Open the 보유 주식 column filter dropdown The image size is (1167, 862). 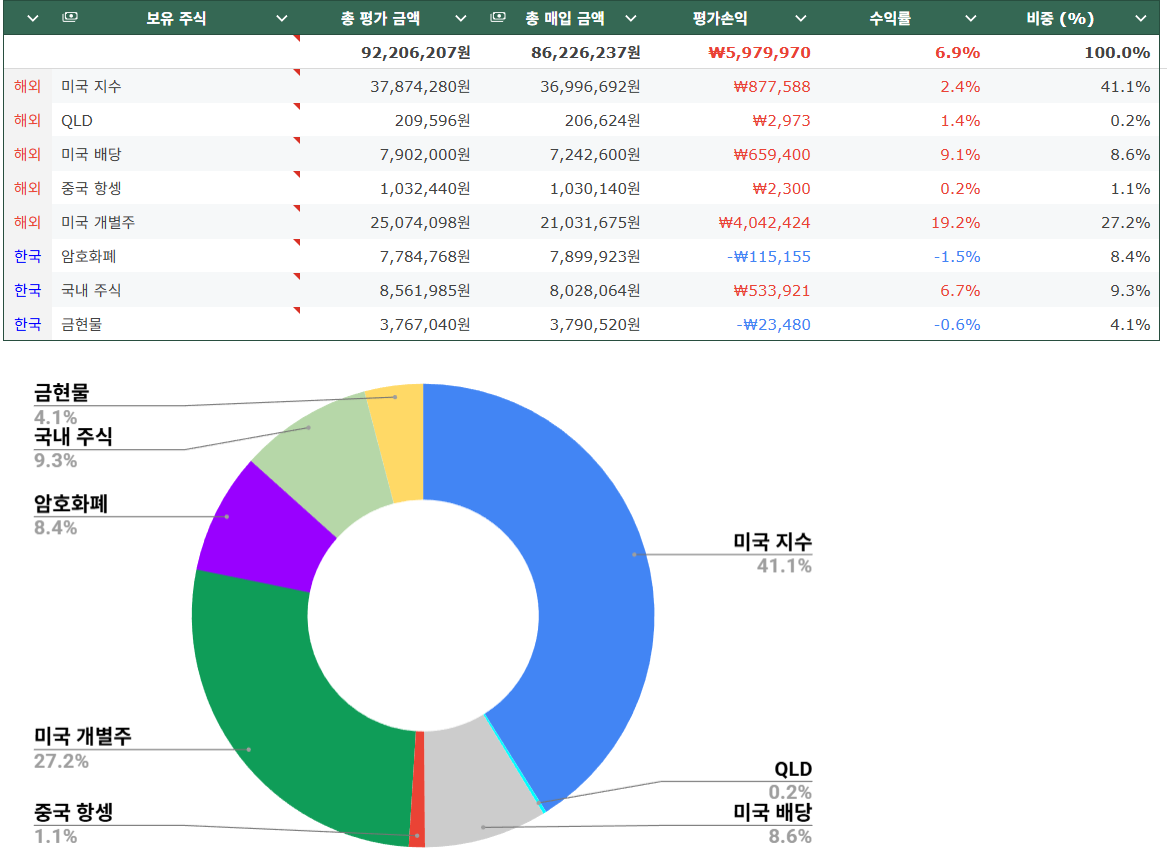click(x=281, y=19)
